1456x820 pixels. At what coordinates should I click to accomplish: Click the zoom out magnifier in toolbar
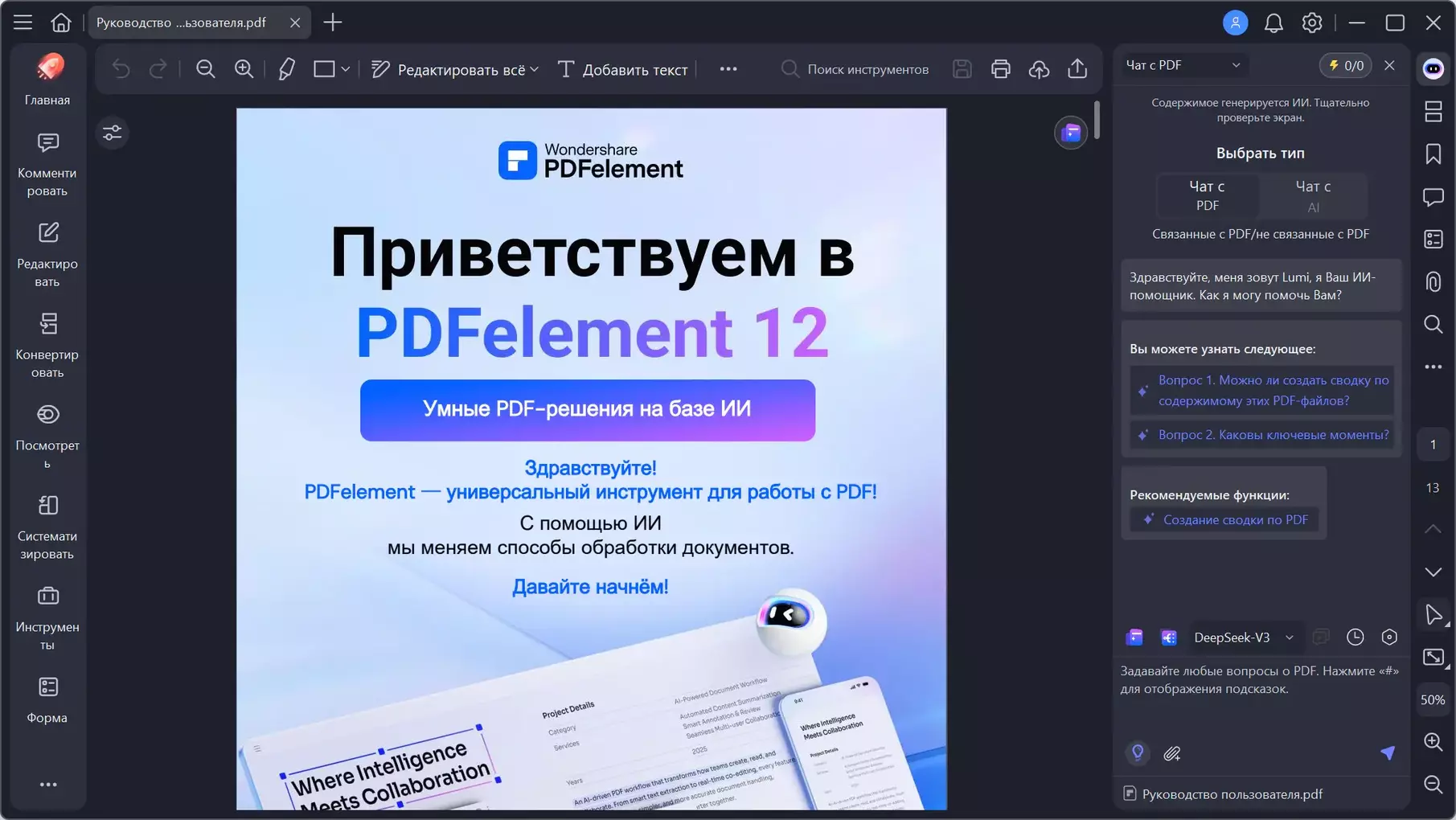(x=206, y=69)
